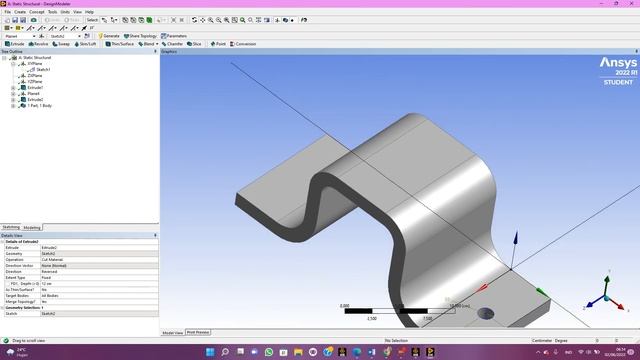Click the image capture camera icon

point(33,20)
